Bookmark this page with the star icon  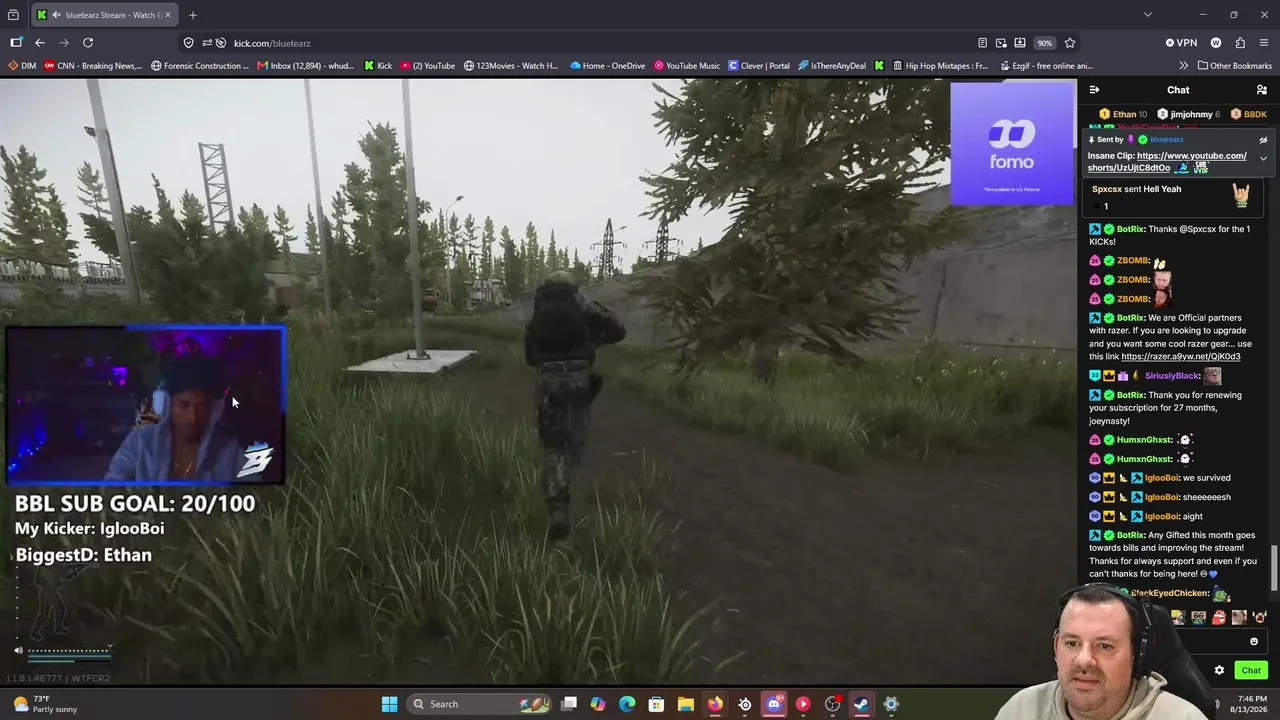tap(1070, 43)
